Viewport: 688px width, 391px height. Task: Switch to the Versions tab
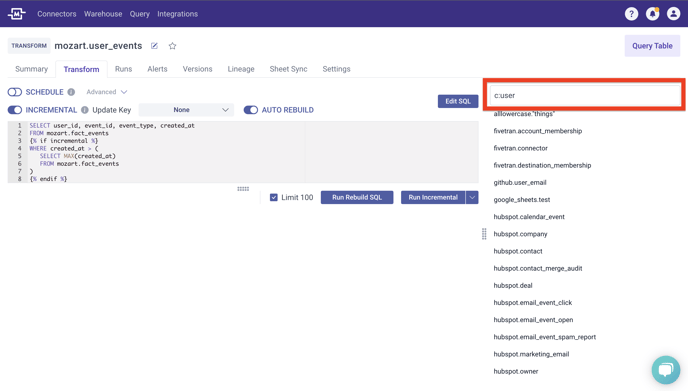[197, 69]
